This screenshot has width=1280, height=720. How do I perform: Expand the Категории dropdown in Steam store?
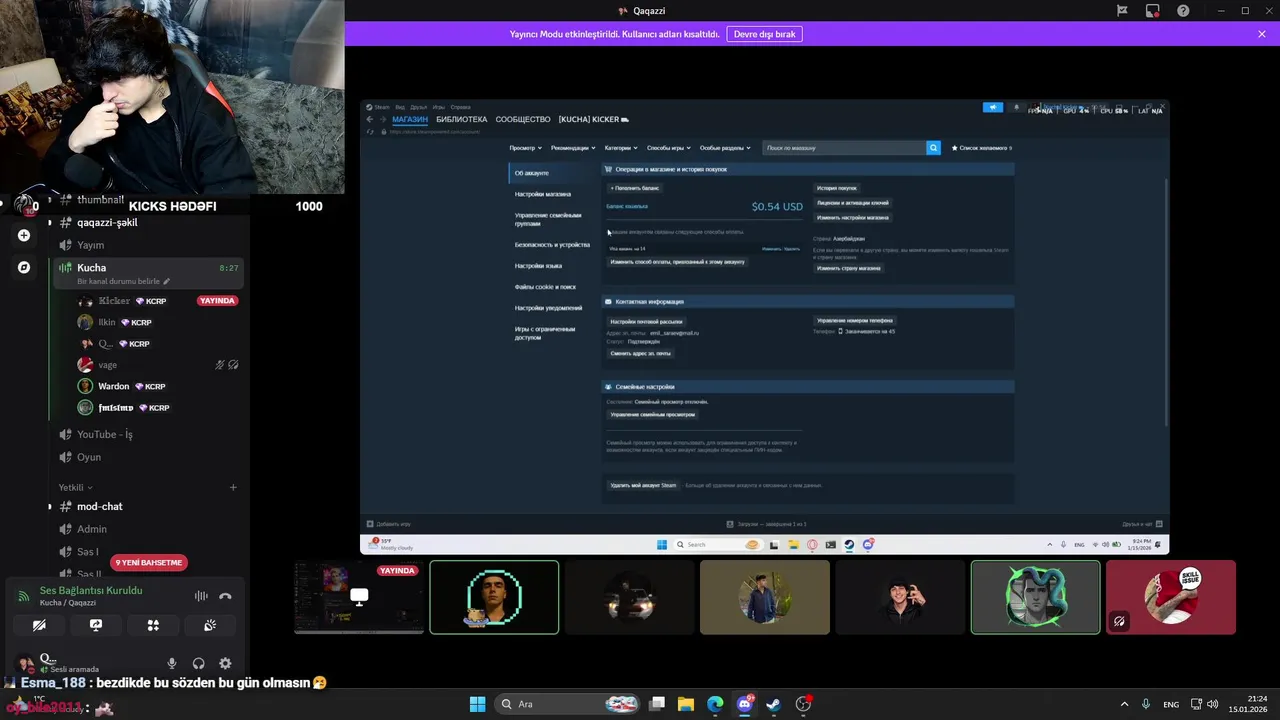point(620,148)
